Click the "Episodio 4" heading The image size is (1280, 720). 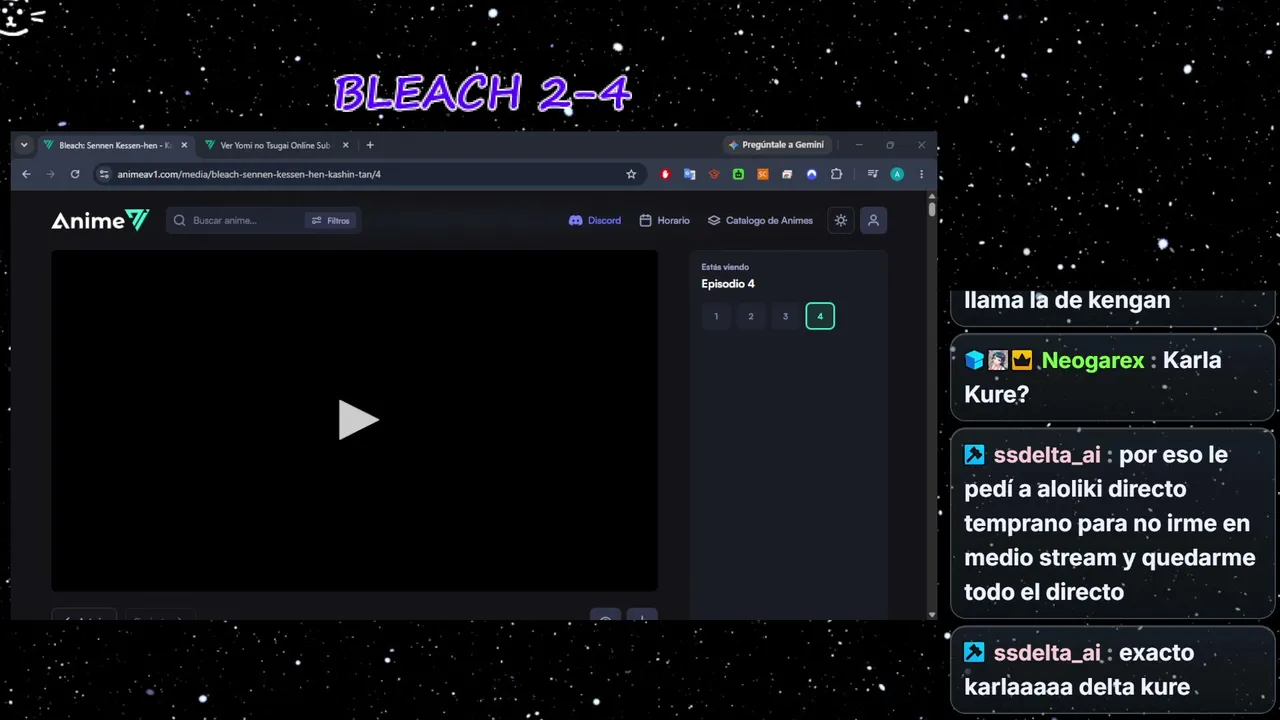pyautogui.click(x=728, y=284)
